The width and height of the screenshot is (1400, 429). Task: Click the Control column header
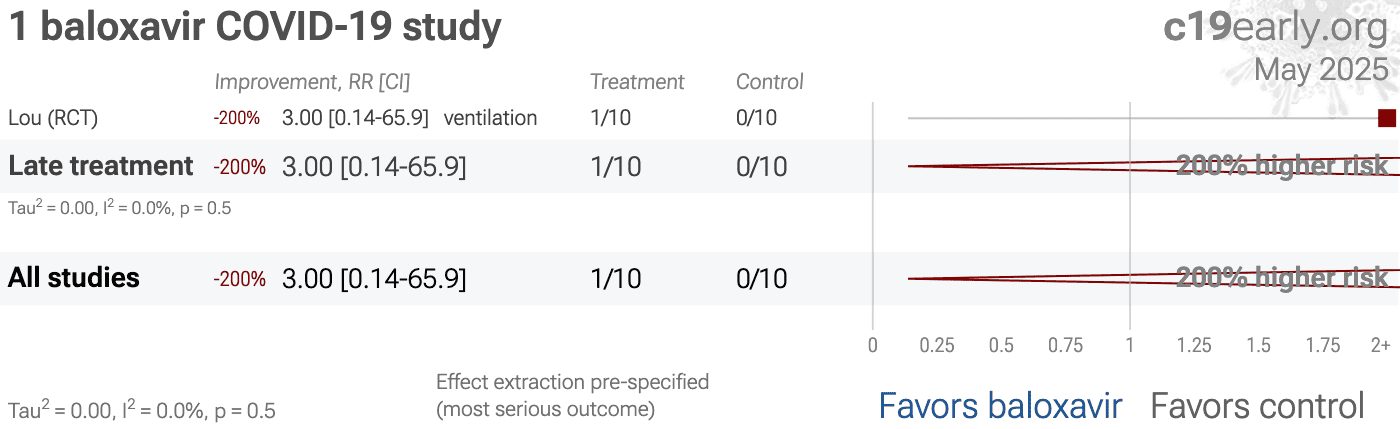pos(770,82)
